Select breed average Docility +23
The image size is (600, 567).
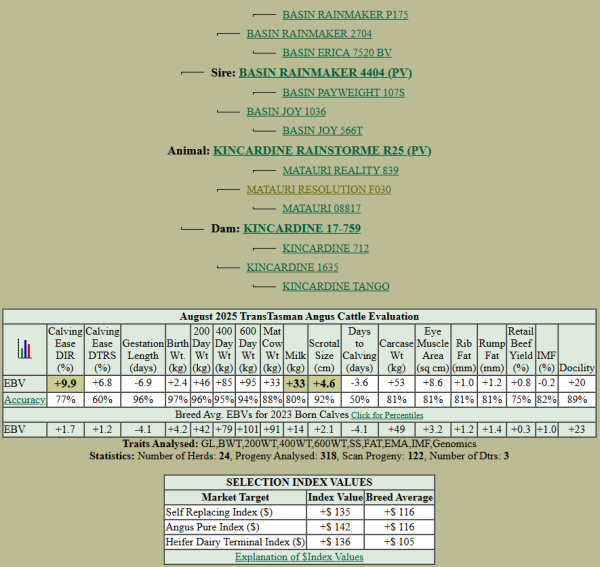pos(577,430)
